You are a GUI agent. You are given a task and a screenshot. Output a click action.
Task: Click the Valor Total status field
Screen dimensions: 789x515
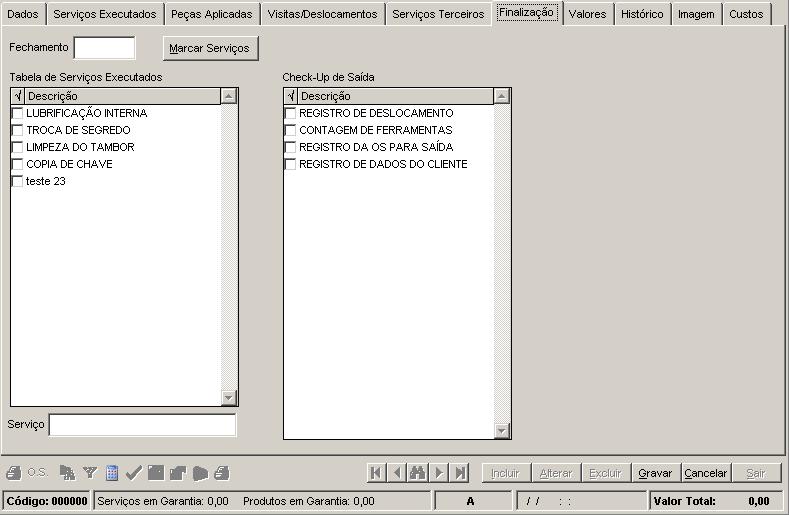(x=716, y=501)
